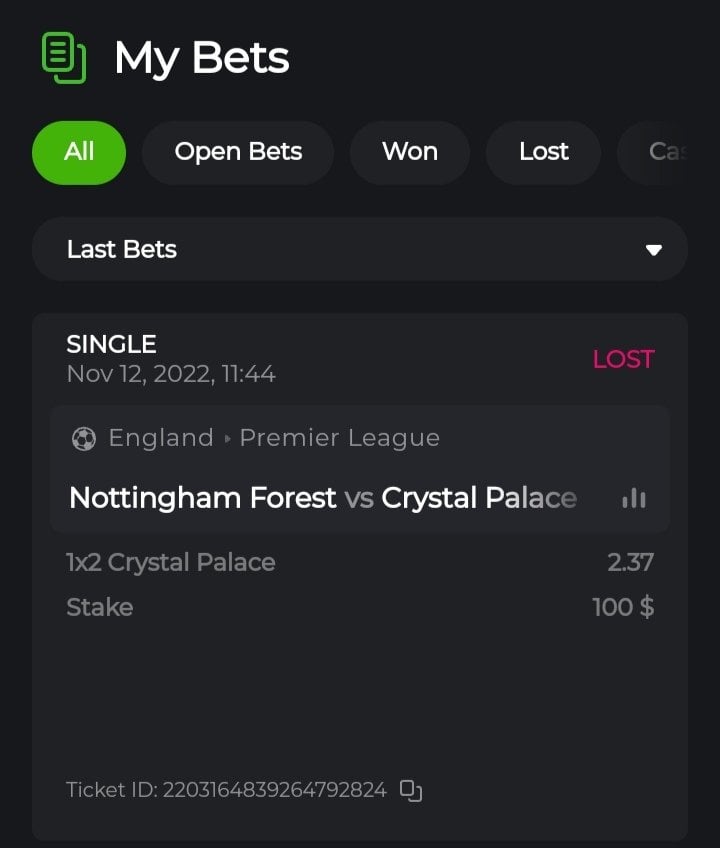720x848 pixels.
Task: Click the pink LOST status label
Action: coord(623,360)
